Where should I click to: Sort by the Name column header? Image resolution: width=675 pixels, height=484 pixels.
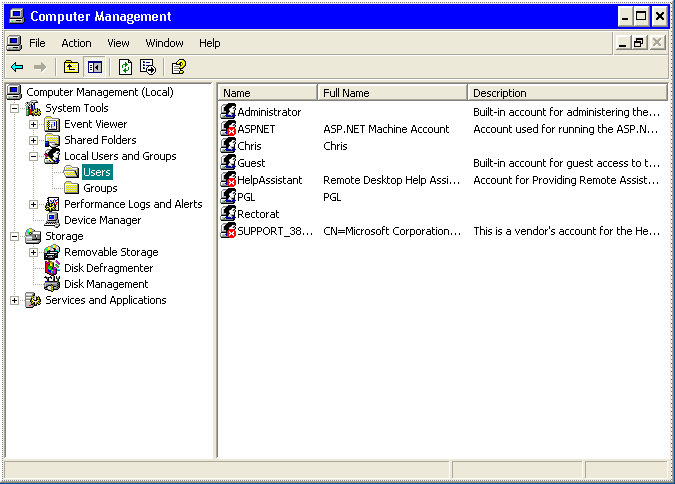click(x=268, y=93)
